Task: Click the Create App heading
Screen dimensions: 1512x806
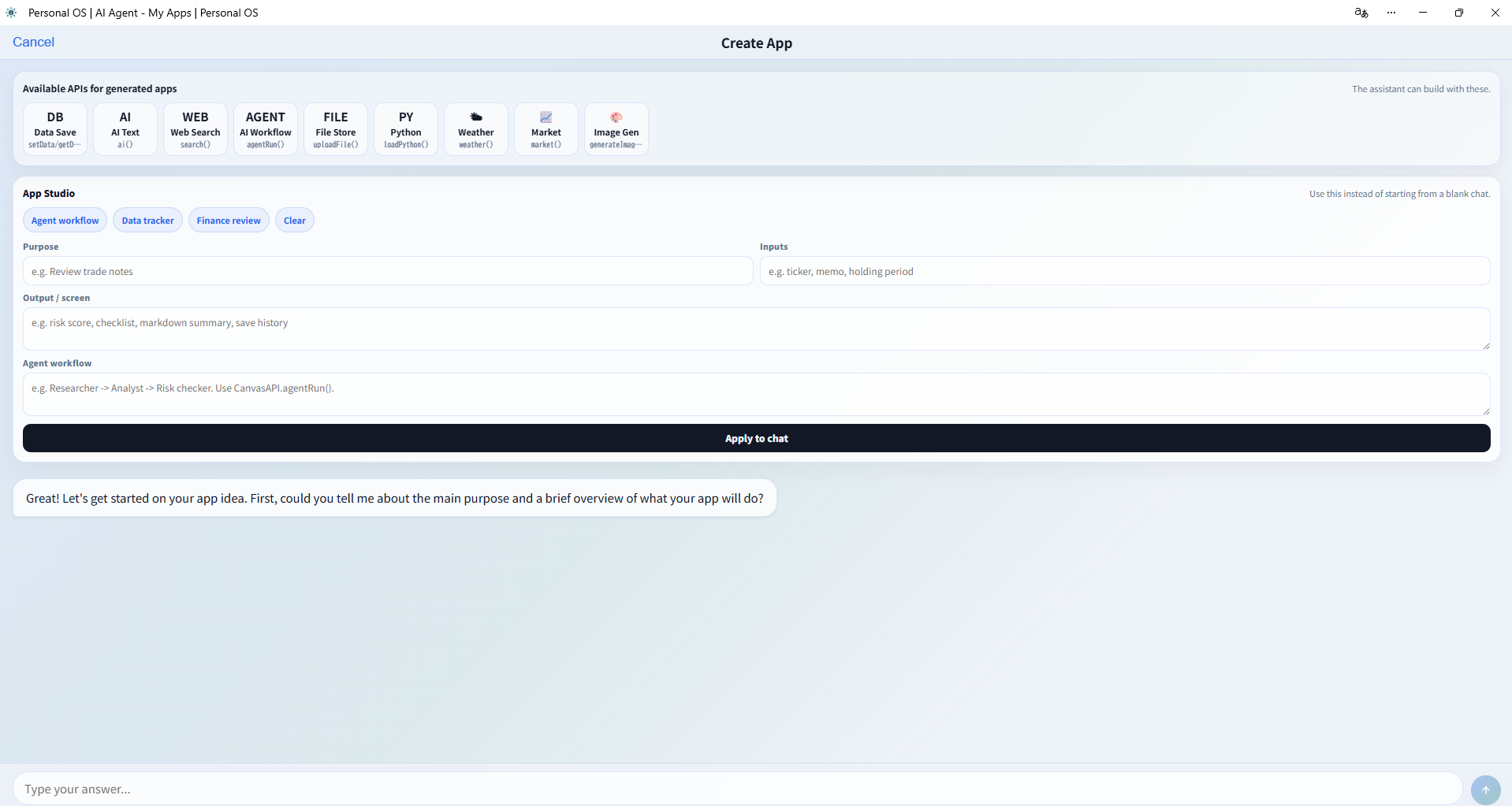Action: pos(757,43)
